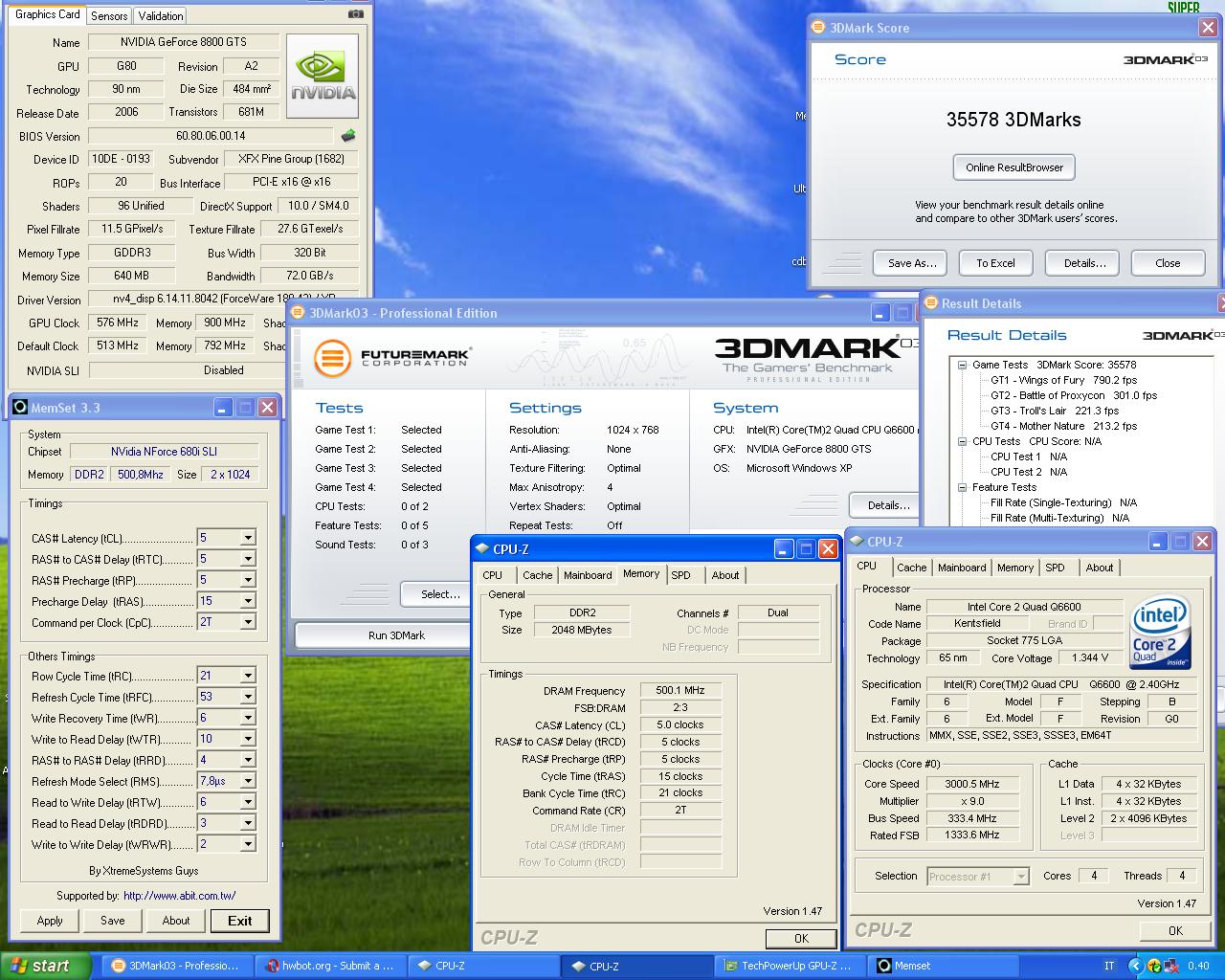Viewport: 1225px width, 980px height.
Task: Minimize the CPU-Z memory window
Action: click(x=784, y=548)
